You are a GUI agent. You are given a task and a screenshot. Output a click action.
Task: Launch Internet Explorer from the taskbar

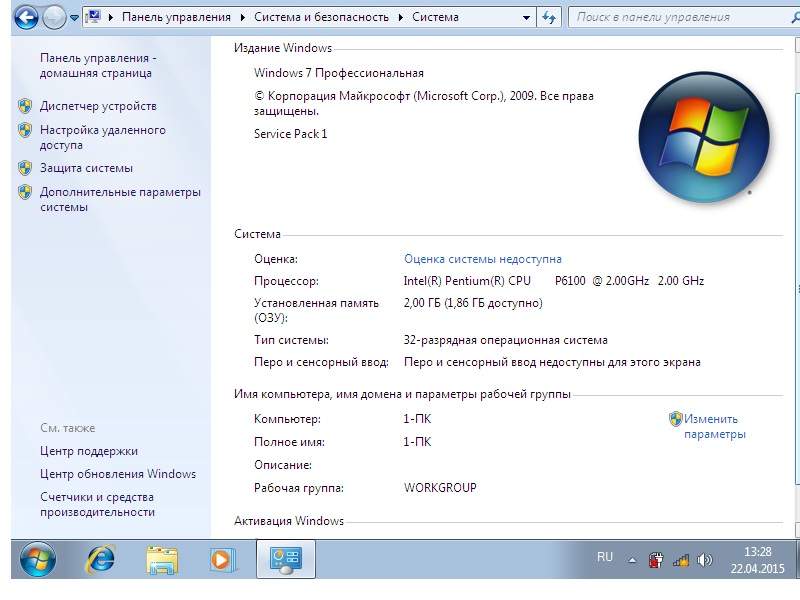click(x=100, y=559)
